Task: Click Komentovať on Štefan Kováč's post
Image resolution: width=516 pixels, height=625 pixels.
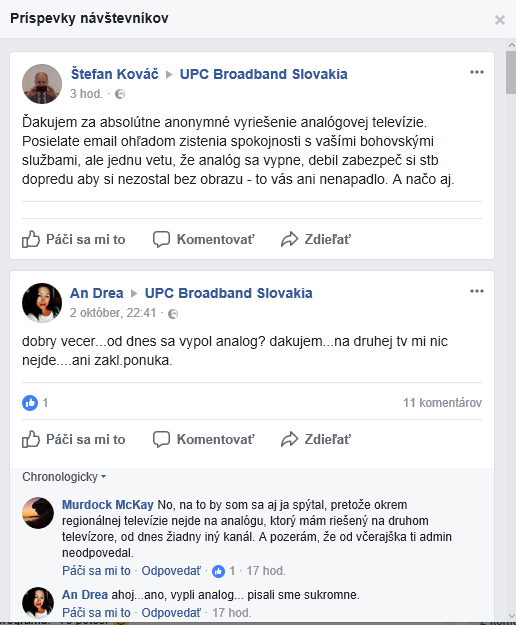Action: tap(204, 239)
